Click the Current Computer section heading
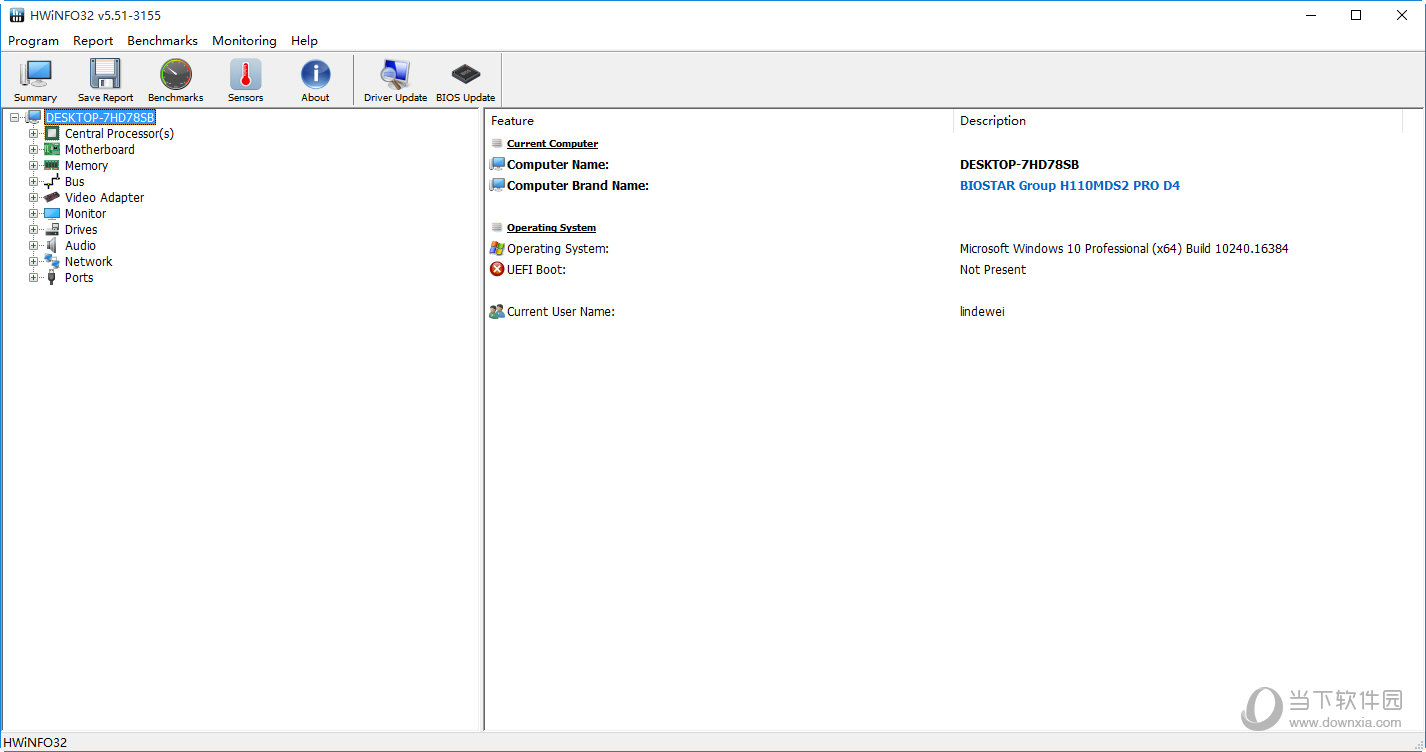1426x752 pixels. (x=552, y=143)
